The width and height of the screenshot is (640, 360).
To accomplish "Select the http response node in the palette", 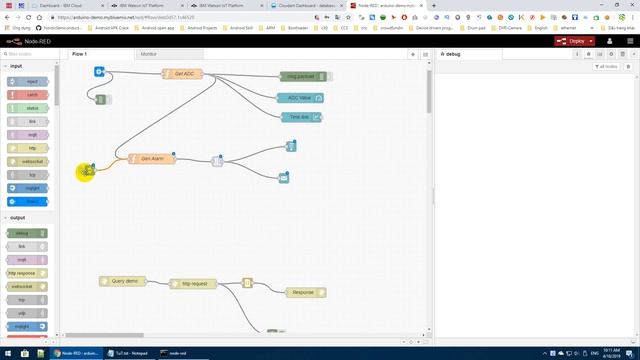I will (x=27, y=273).
